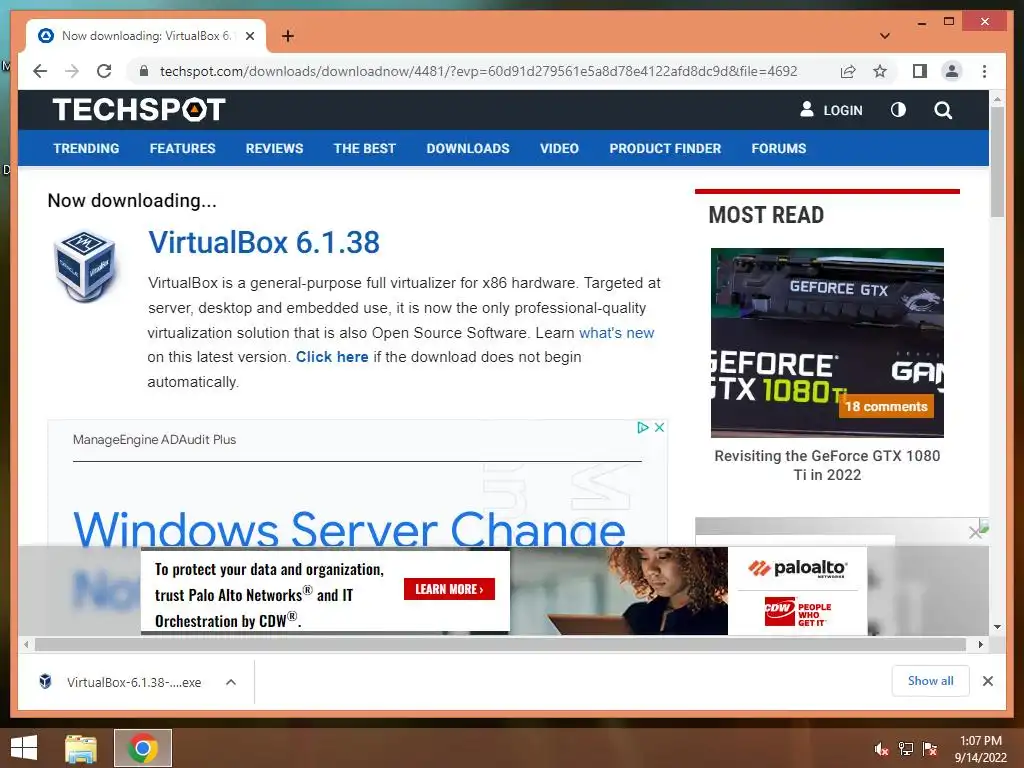The width and height of the screenshot is (1024, 768).
Task: Click the muted volume tray icon
Action: click(881, 748)
